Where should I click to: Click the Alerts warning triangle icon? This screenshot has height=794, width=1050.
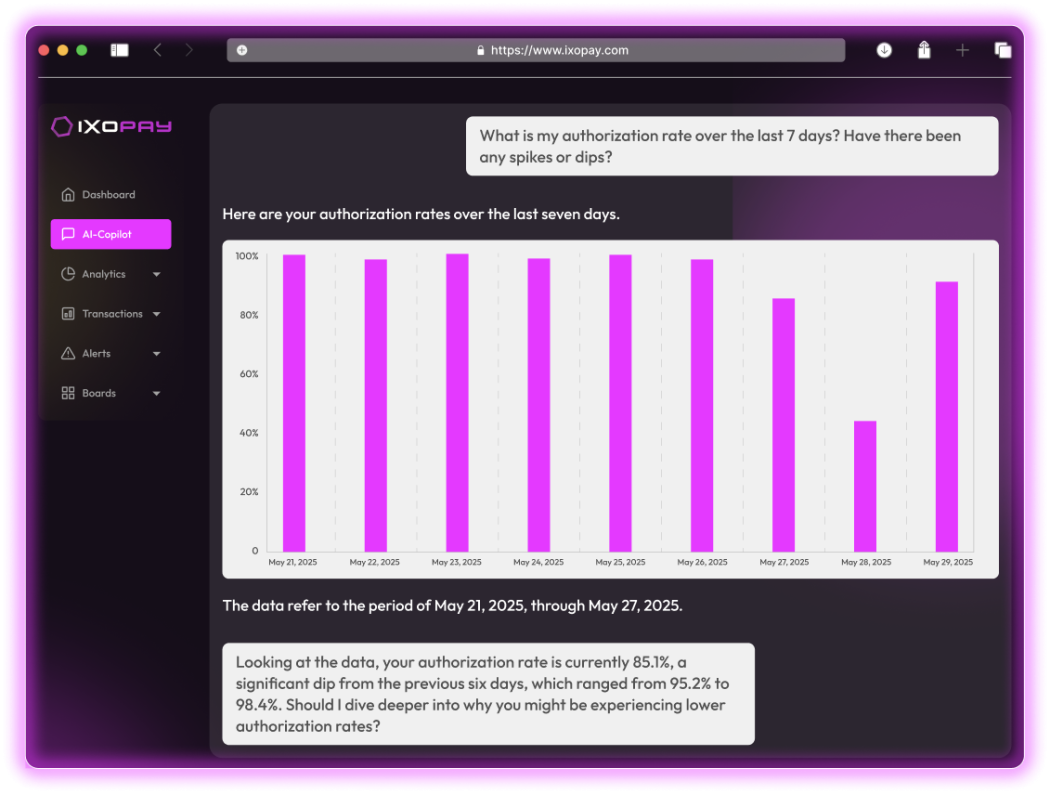coord(68,354)
